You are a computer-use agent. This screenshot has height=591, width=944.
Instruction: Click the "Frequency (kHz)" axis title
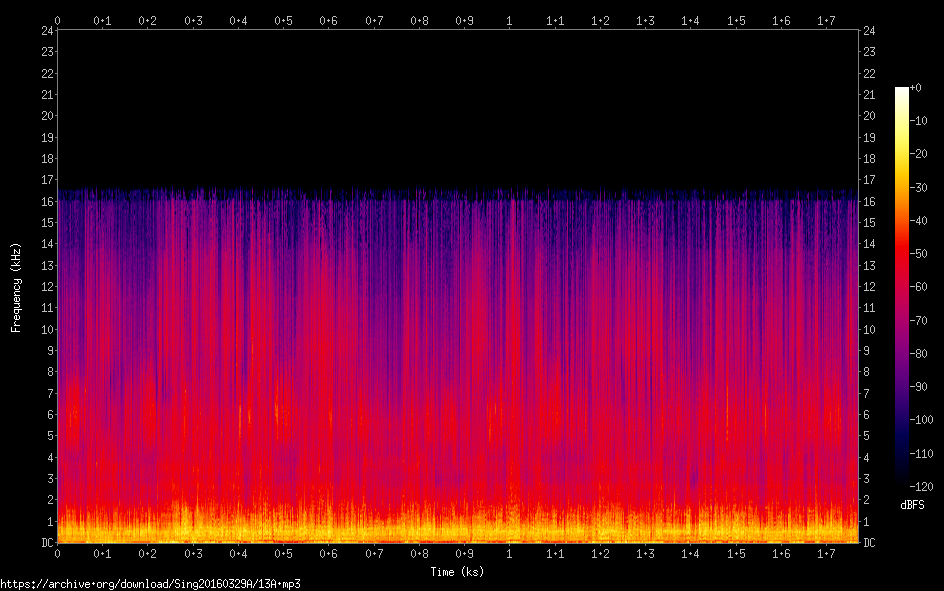point(16,288)
